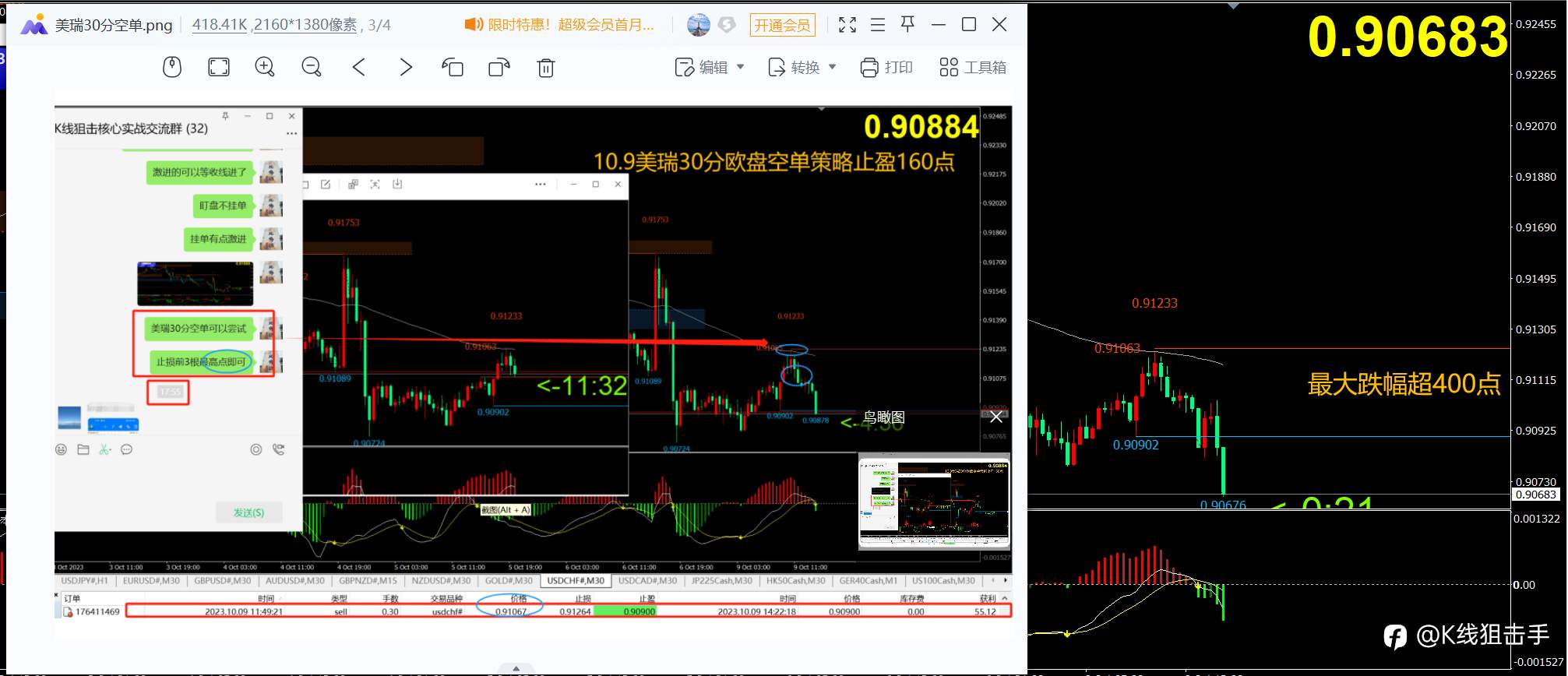Select the blue 0.90902 label on background chart

1136,445
